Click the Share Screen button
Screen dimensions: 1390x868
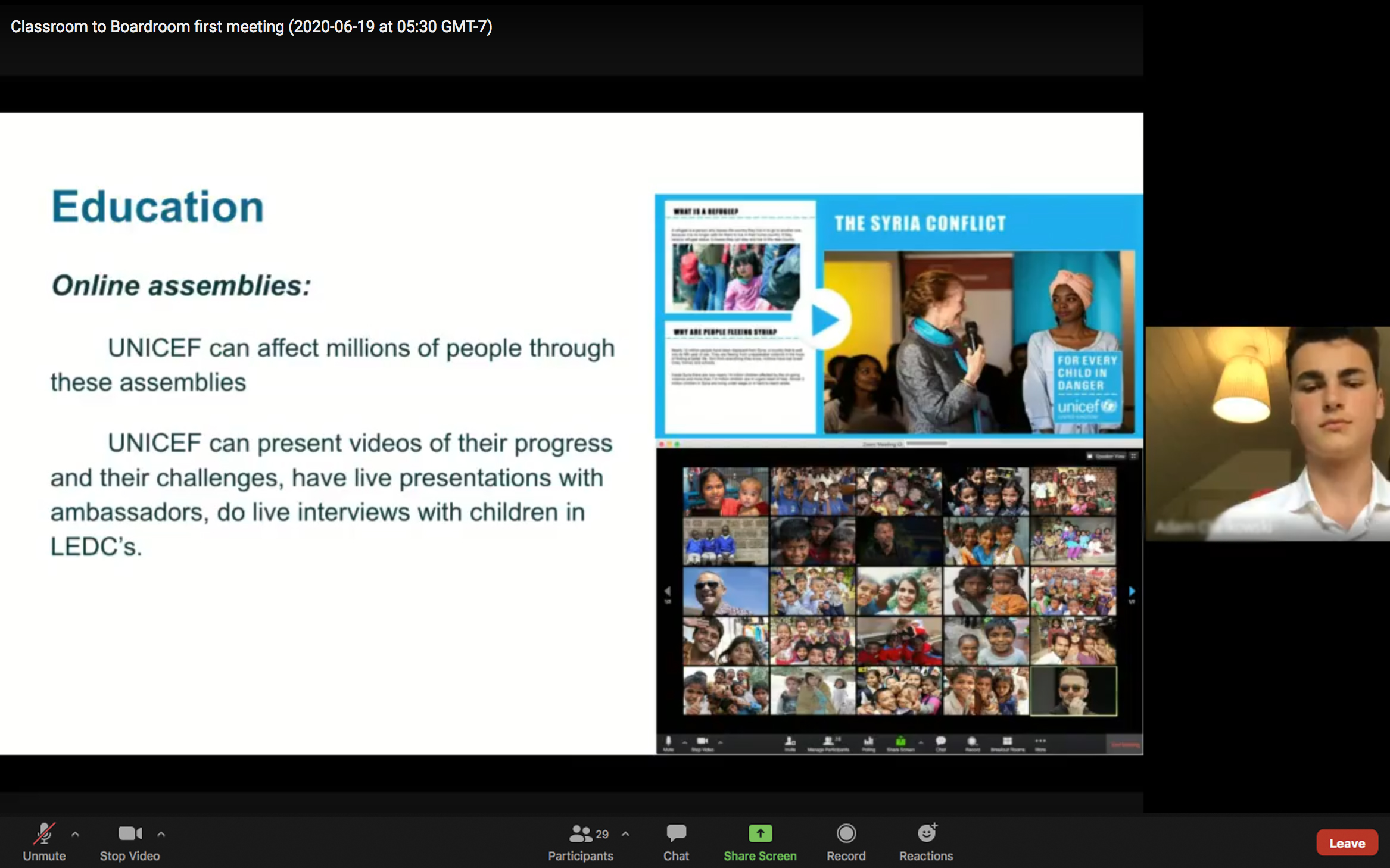[x=760, y=842]
